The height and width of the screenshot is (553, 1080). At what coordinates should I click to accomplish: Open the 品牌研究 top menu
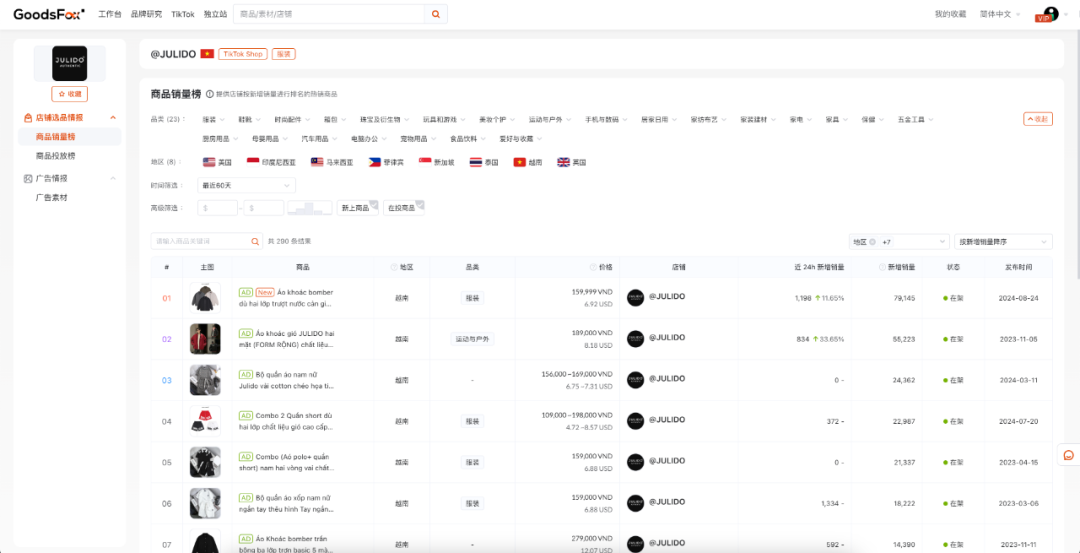coord(146,14)
